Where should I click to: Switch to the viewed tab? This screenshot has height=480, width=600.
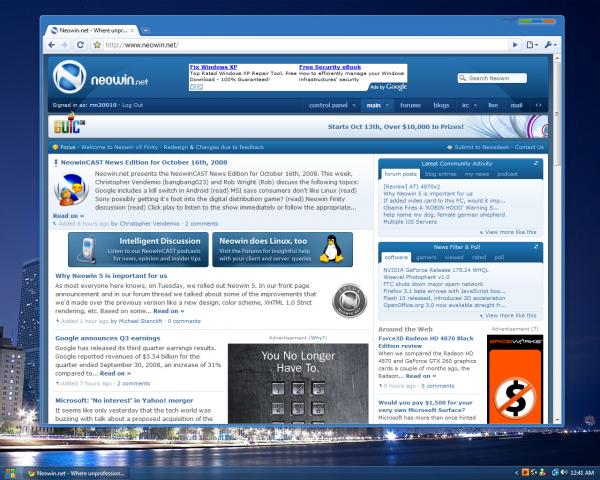[454, 257]
